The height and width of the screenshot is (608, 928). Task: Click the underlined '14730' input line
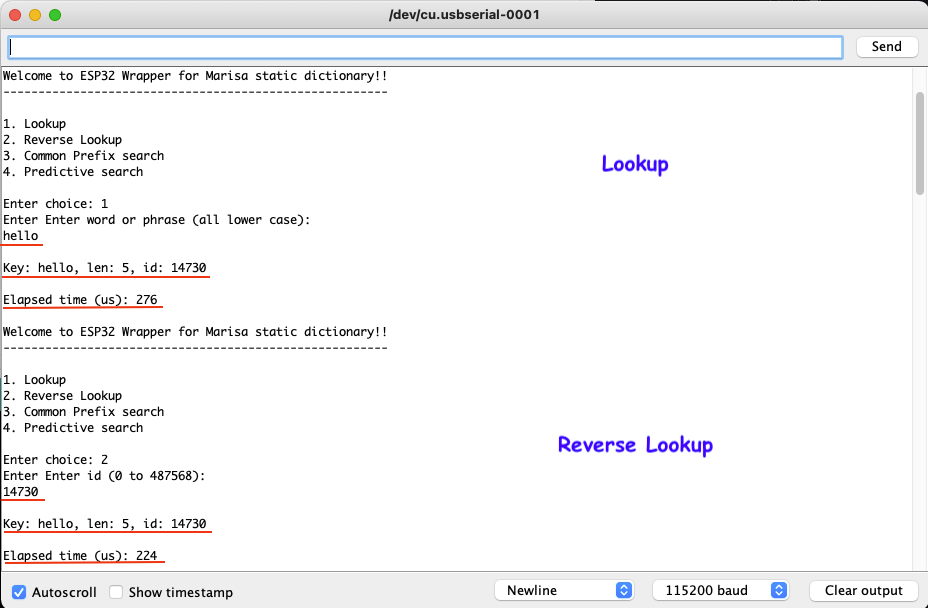click(x=21, y=491)
